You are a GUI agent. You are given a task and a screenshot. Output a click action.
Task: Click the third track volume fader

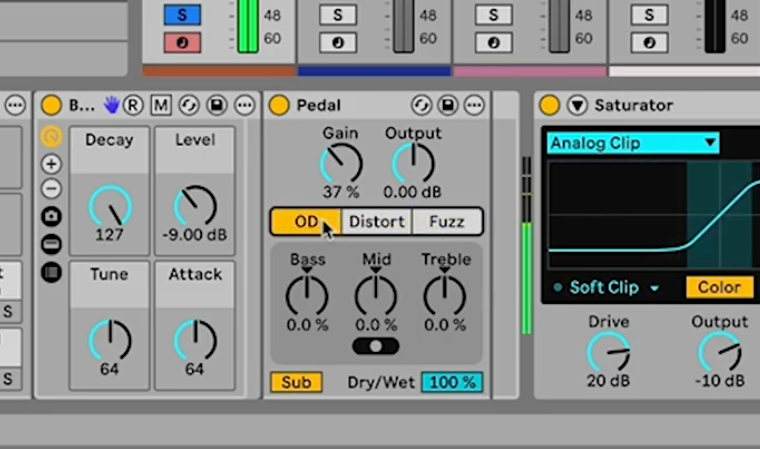[559, 26]
